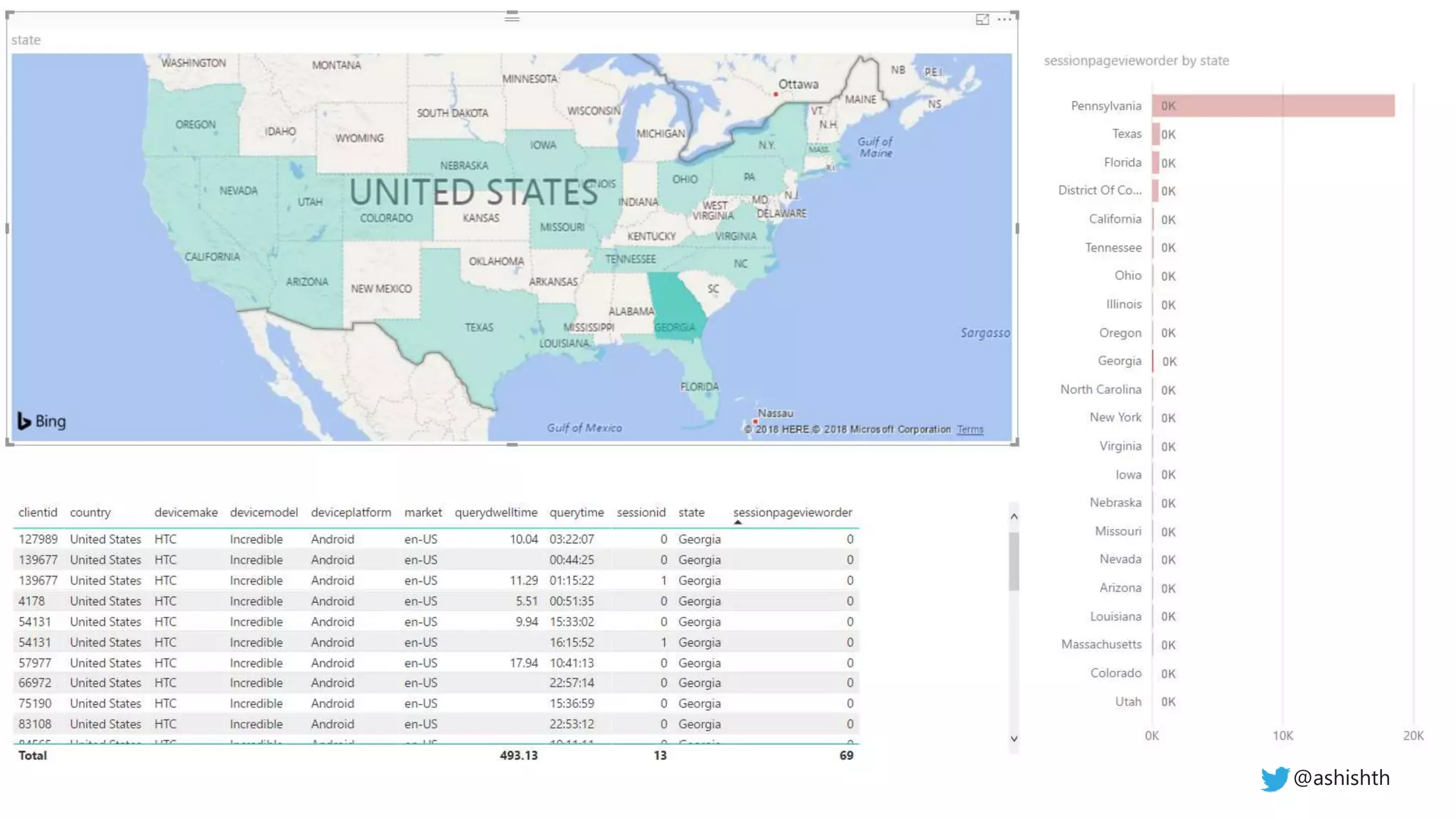Sort table by the querytime column header
The image size is (1456, 819).
(576, 513)
